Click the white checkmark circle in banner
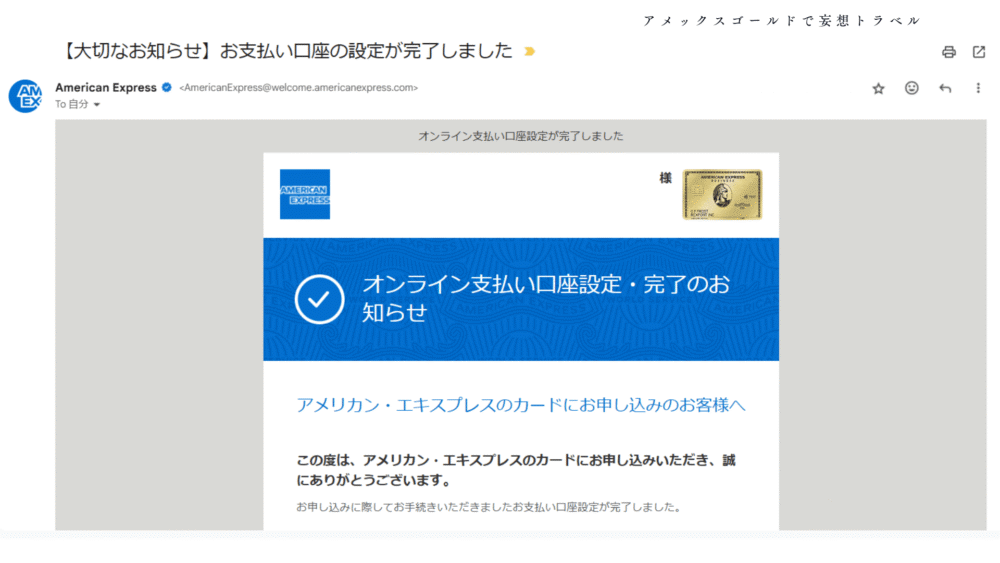The height and width of the screenshot is (563, 1000). [x=319, y=299]
